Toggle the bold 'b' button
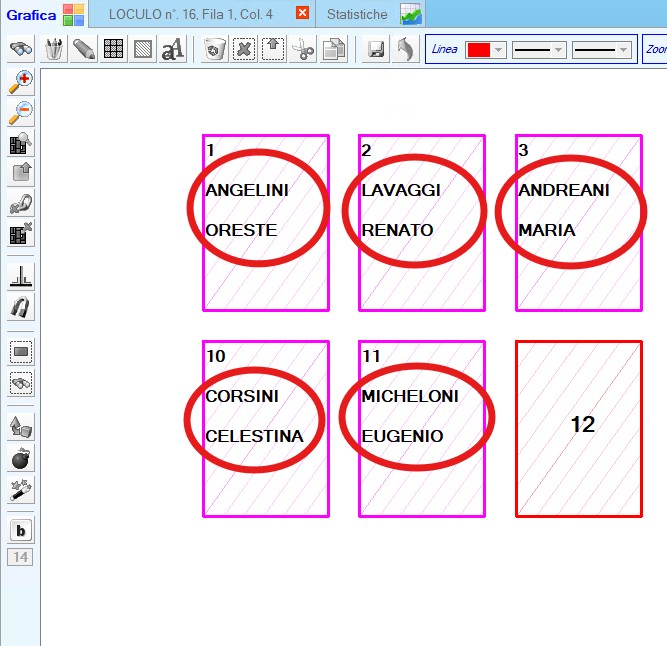Image resolution: width=667 pixels, height=646 pixels. coord(20,530)
